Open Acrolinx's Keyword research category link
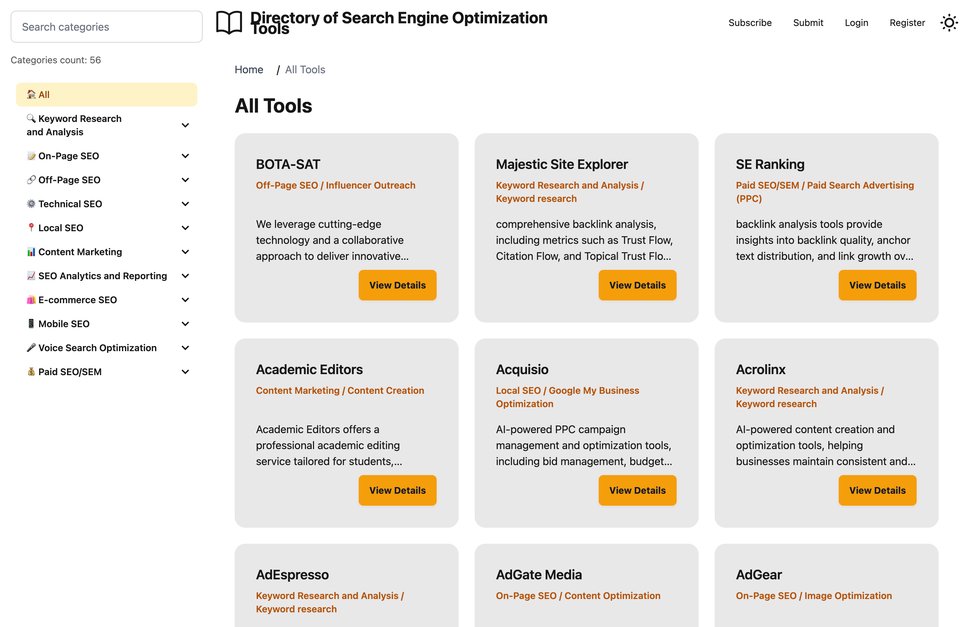 pos(810,397)
